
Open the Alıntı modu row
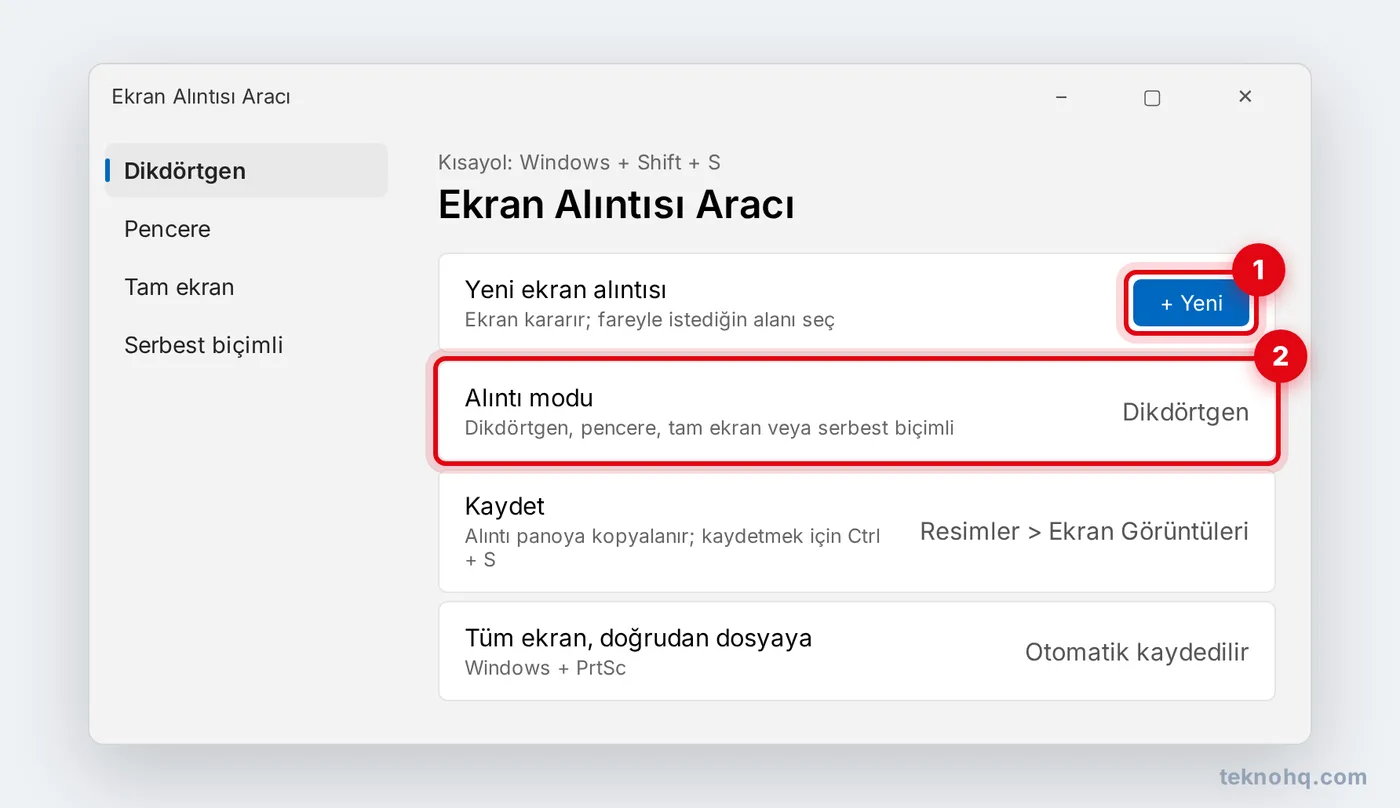pyautogui.click(x=857, y=412)
